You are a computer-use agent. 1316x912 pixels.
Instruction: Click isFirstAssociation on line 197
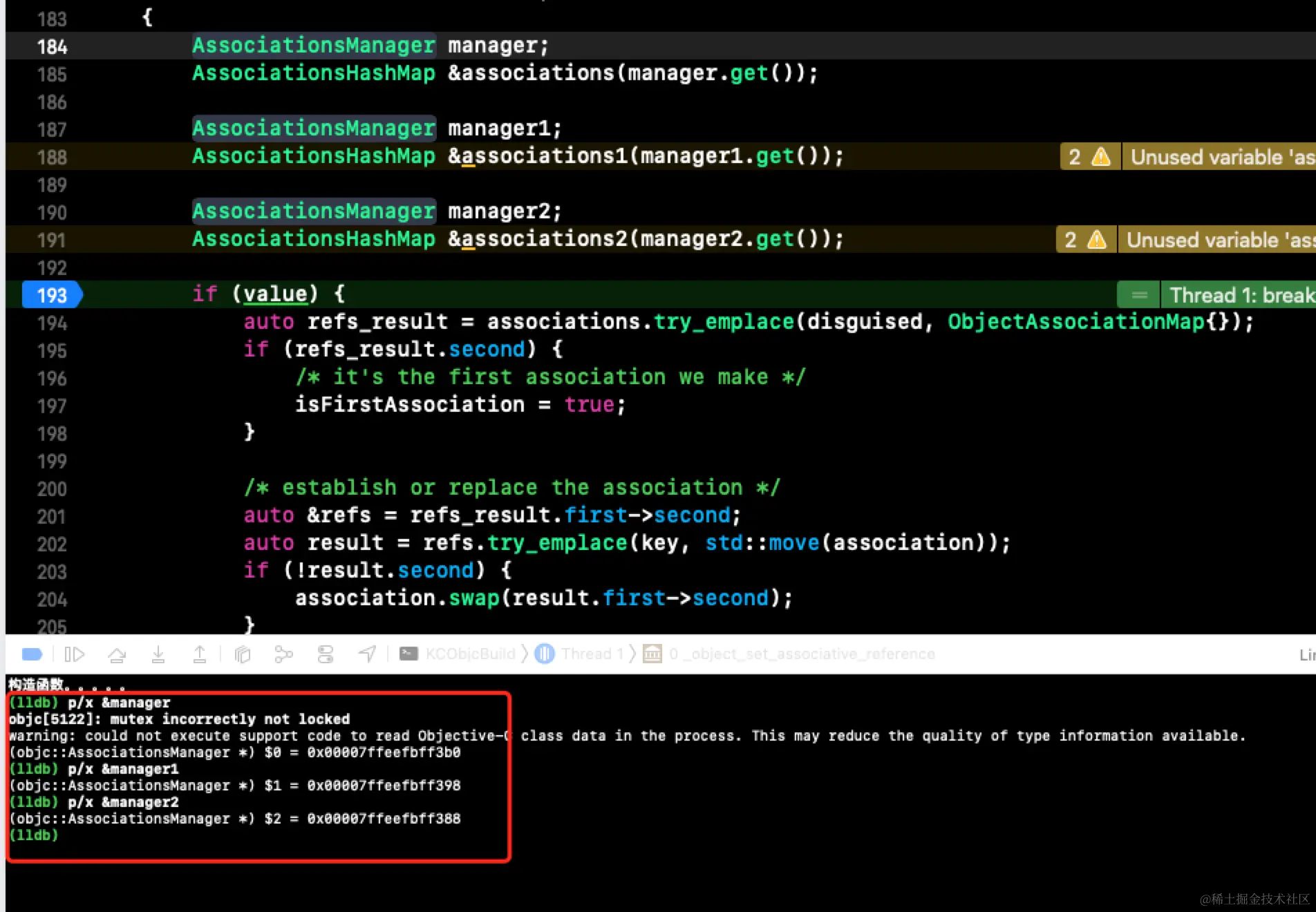pos(410,405)
